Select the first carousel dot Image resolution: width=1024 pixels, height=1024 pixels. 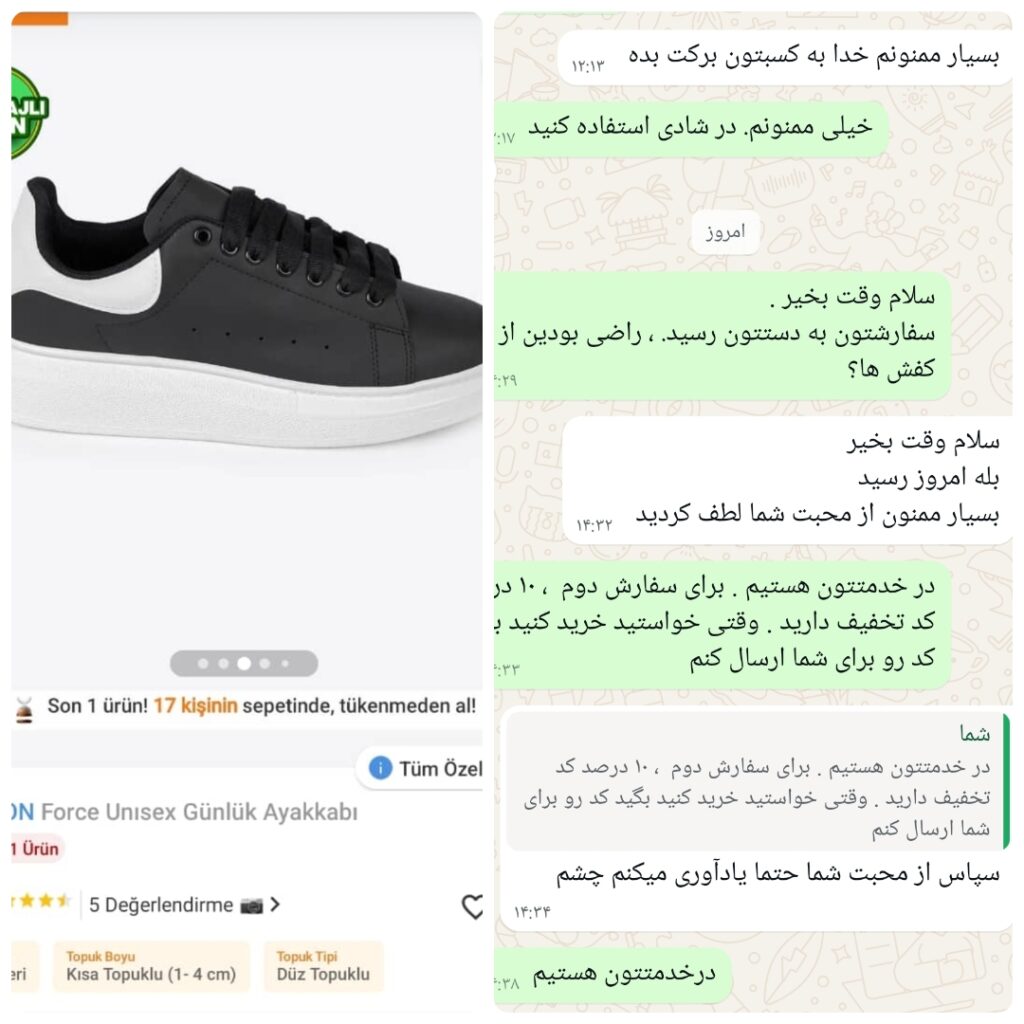(x=203, y=664)
